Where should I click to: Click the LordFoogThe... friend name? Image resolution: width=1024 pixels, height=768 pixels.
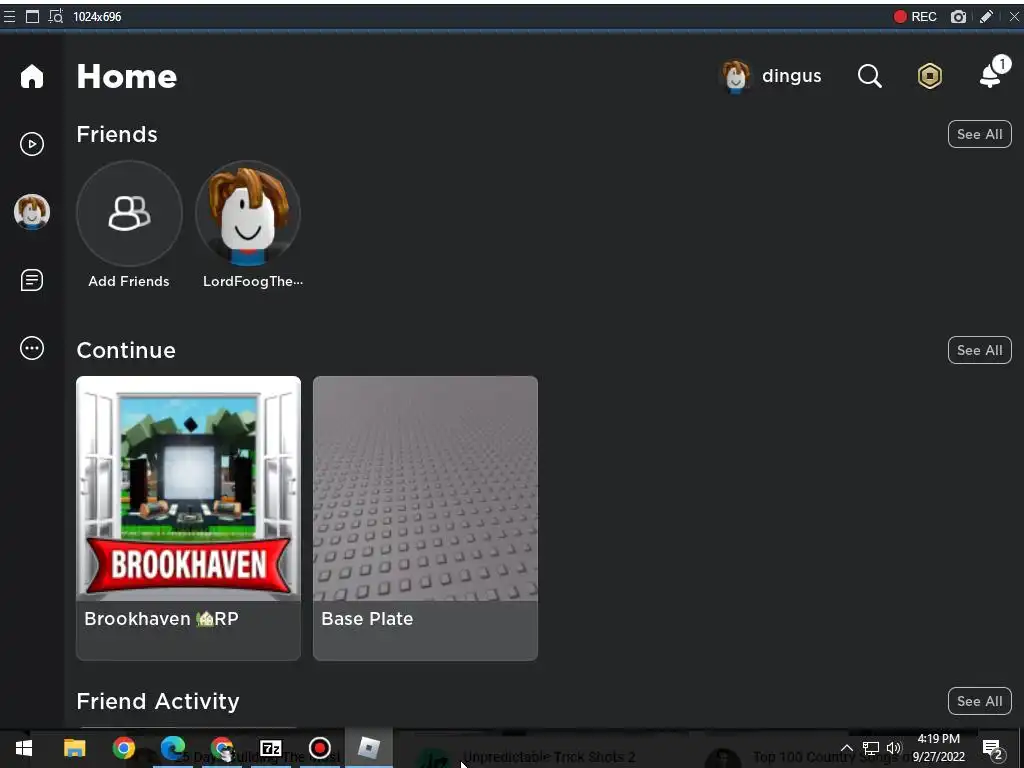click(x=253, y=281)
